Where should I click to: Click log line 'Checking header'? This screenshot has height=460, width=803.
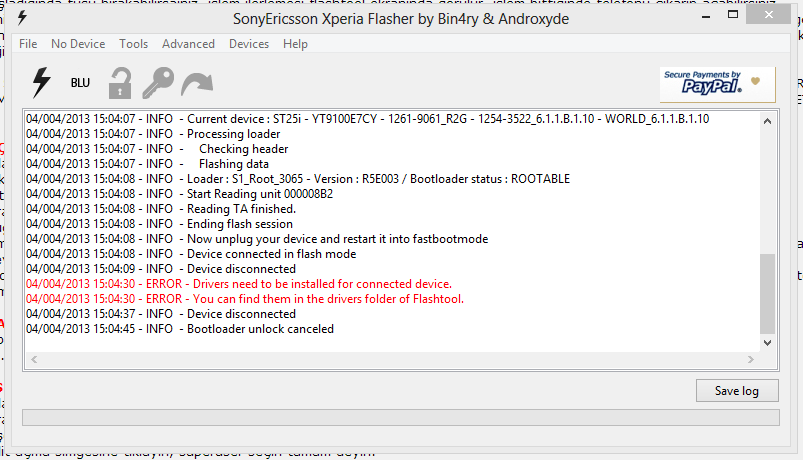(157, 149)
